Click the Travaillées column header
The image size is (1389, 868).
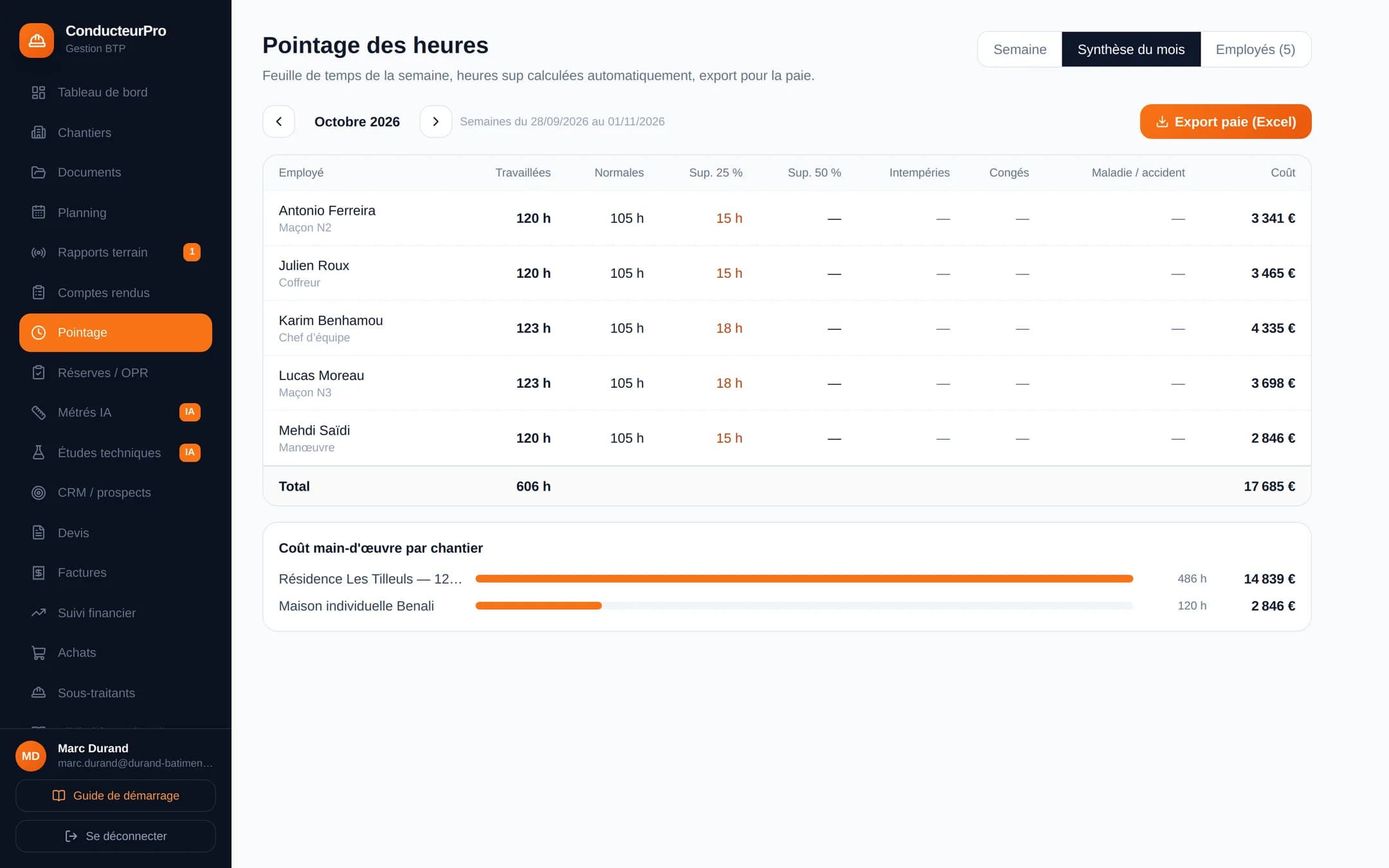tap(523, 172)
